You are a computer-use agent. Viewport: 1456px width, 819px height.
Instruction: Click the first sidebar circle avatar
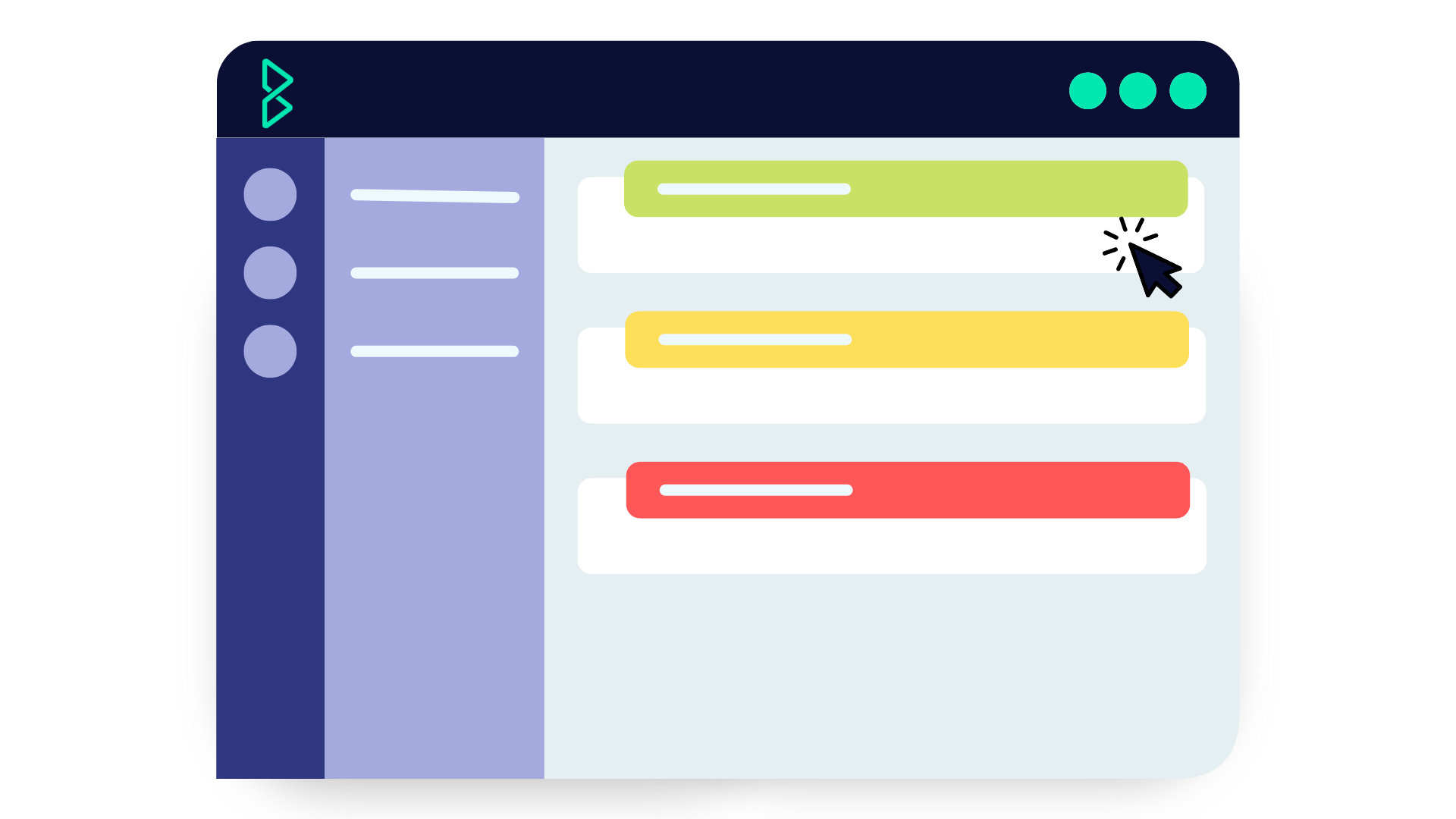point(269,195)
